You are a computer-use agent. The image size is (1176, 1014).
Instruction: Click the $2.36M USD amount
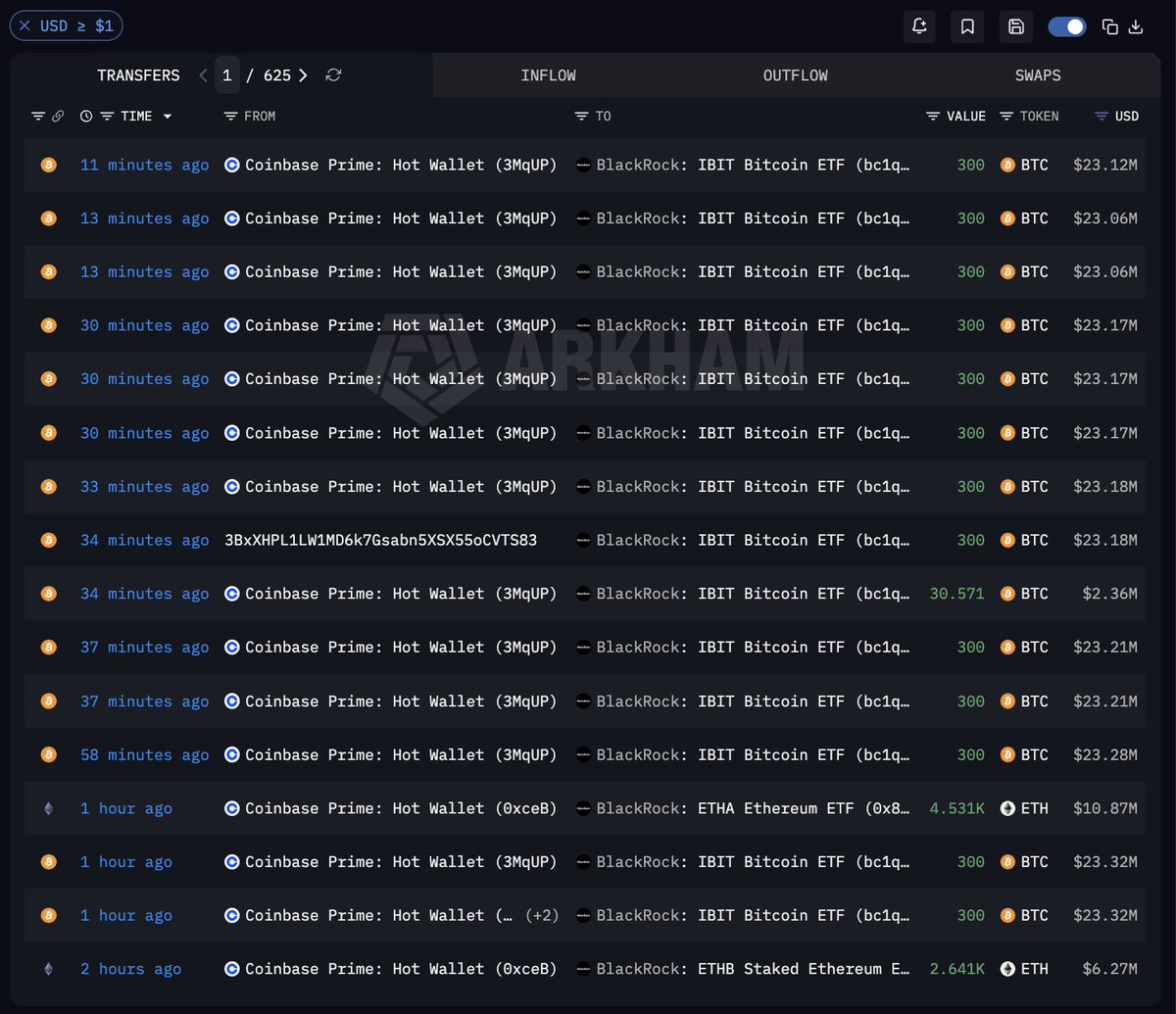(1110, 594)
